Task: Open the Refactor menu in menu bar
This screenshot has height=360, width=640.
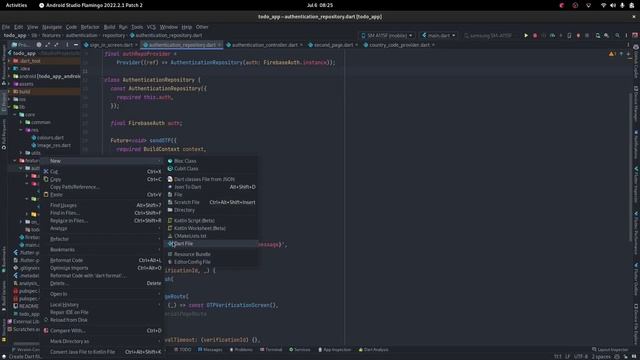Action: coord(90,27)
